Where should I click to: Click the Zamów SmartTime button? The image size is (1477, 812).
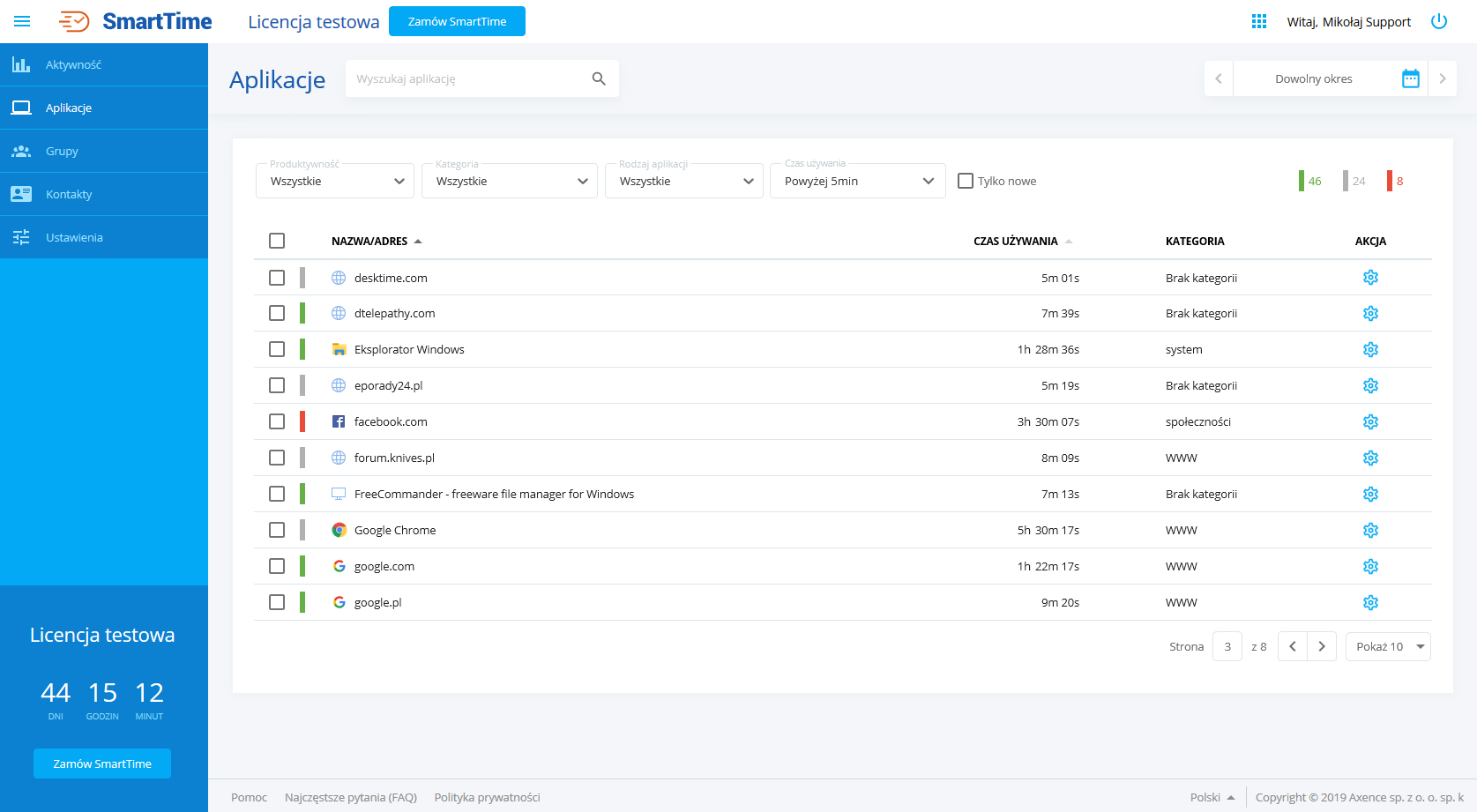pyautogui.click(x=457, y=20)
